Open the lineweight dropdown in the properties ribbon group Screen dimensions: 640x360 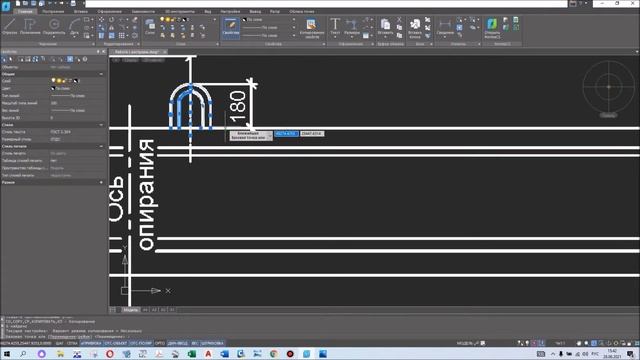294,36
